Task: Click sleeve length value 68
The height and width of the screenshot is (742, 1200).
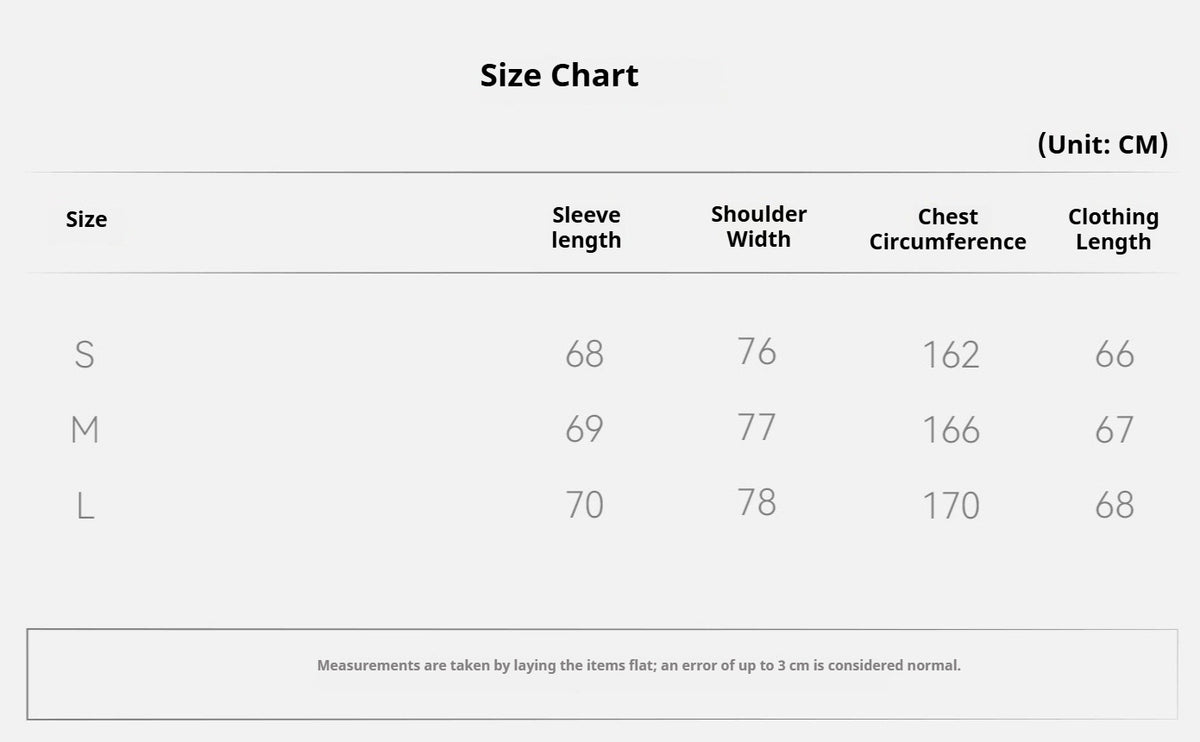Action: (x=585, y=354)
